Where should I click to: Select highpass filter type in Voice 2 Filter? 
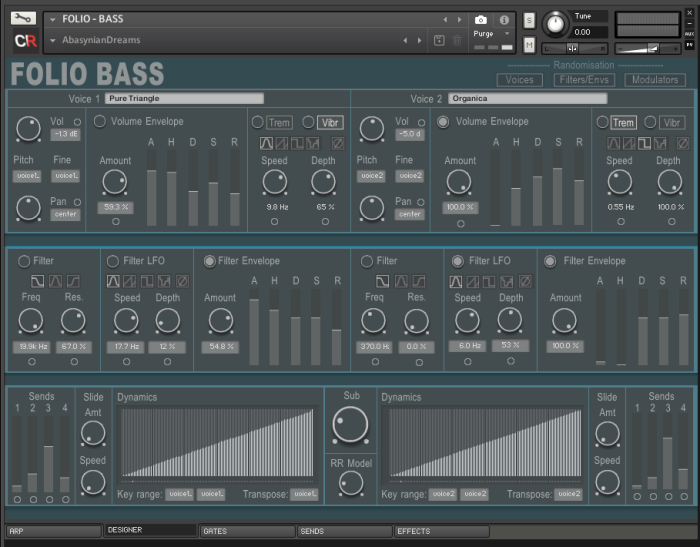point(418,281)
